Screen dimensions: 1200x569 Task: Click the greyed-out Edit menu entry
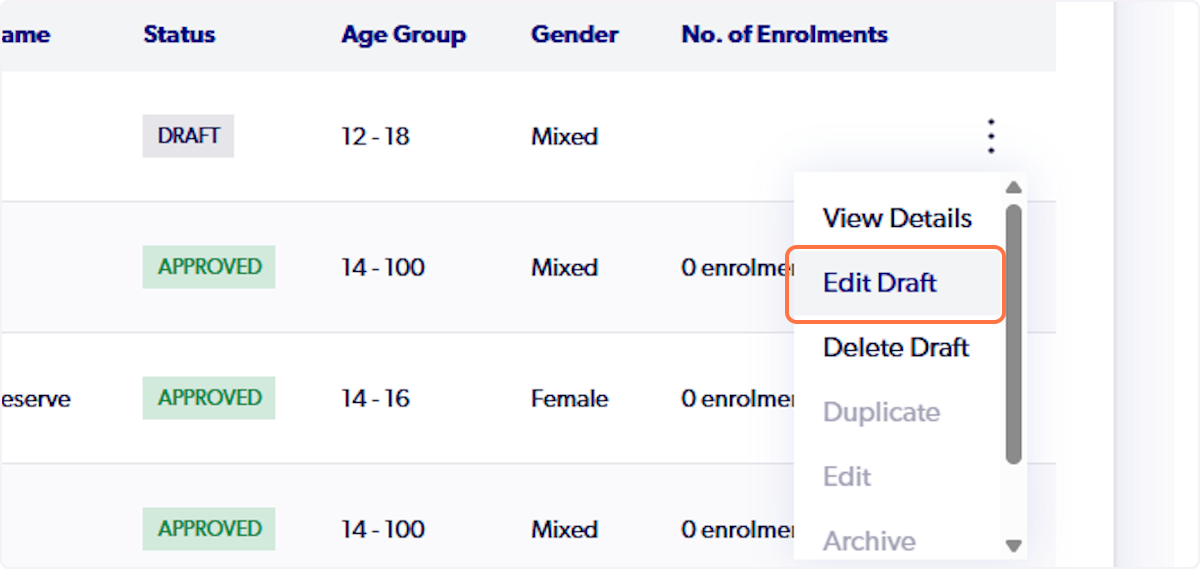[847, 477]
